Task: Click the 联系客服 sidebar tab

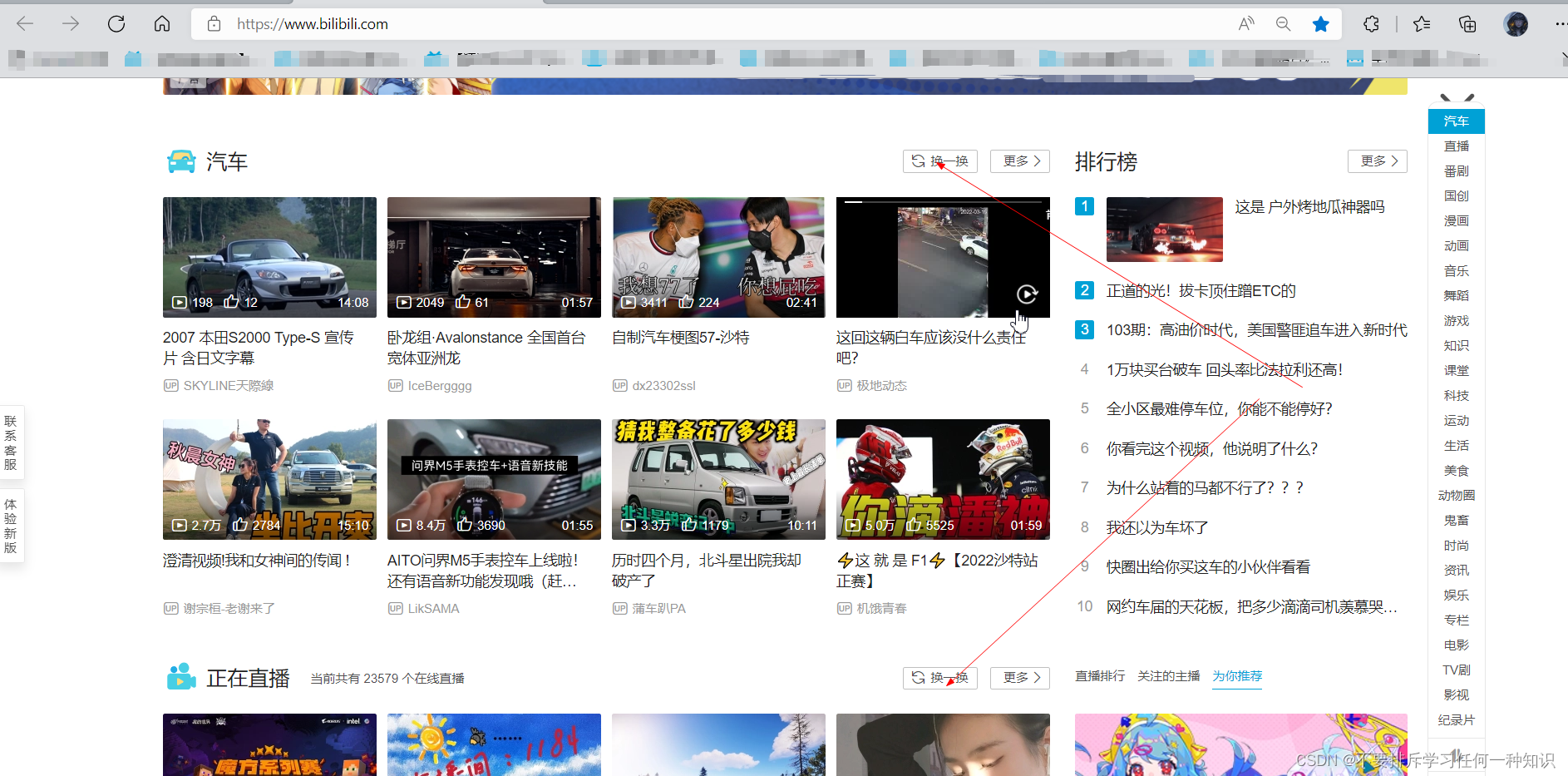Action: coord(12,442)
